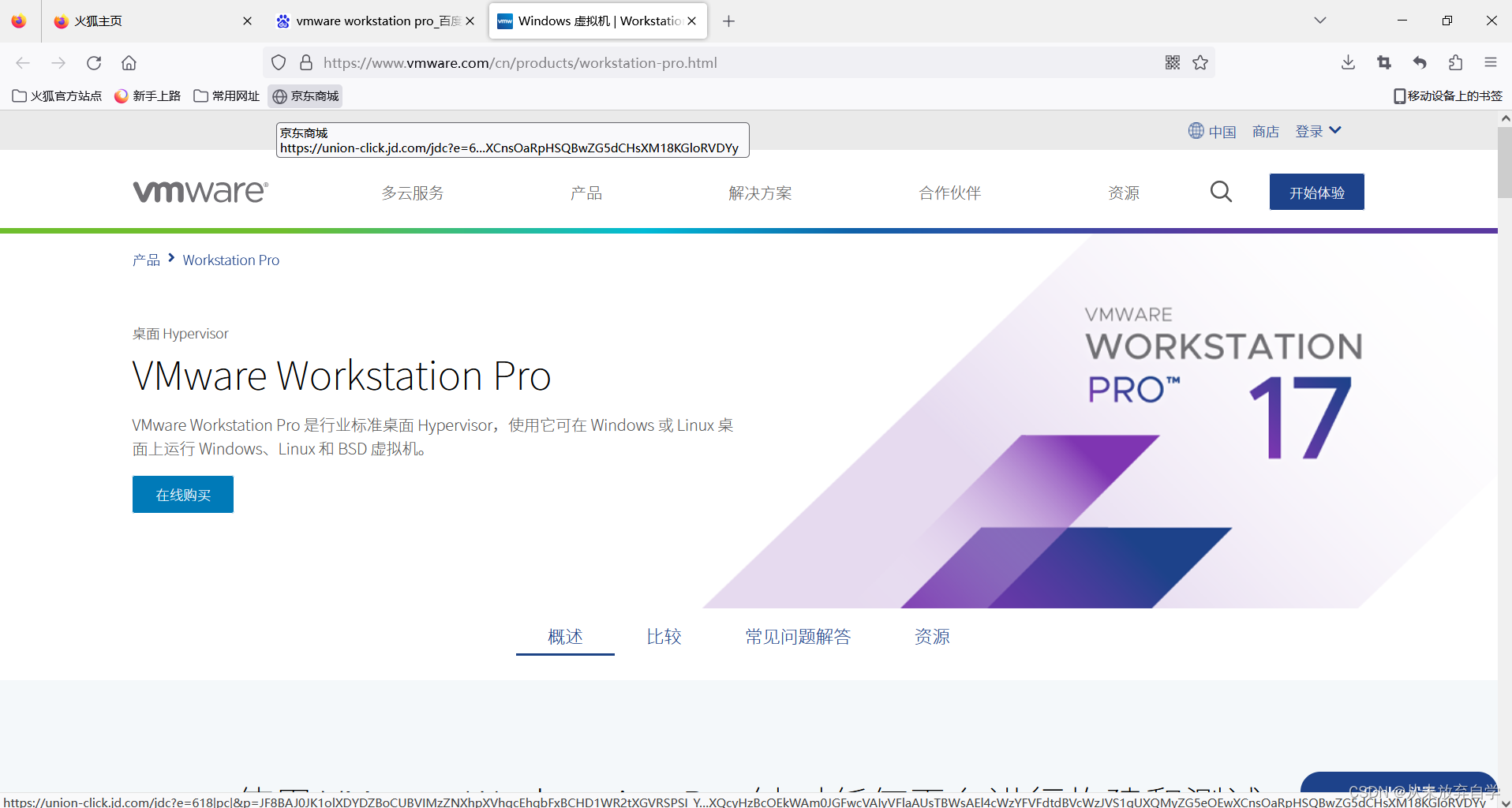Viewport: 1512px width, 808px height.
Task: Bookmark this page with star icon
Action: coord(1200,63)
